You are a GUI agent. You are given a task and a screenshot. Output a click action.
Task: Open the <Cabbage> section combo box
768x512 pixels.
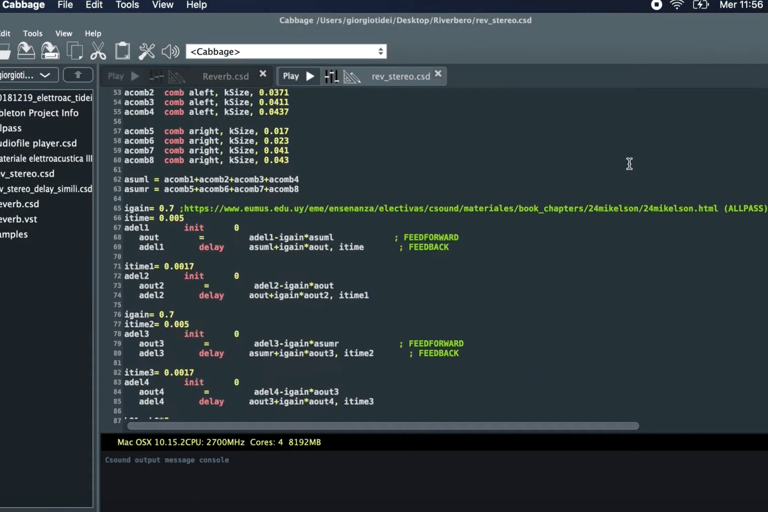(286, 51)
